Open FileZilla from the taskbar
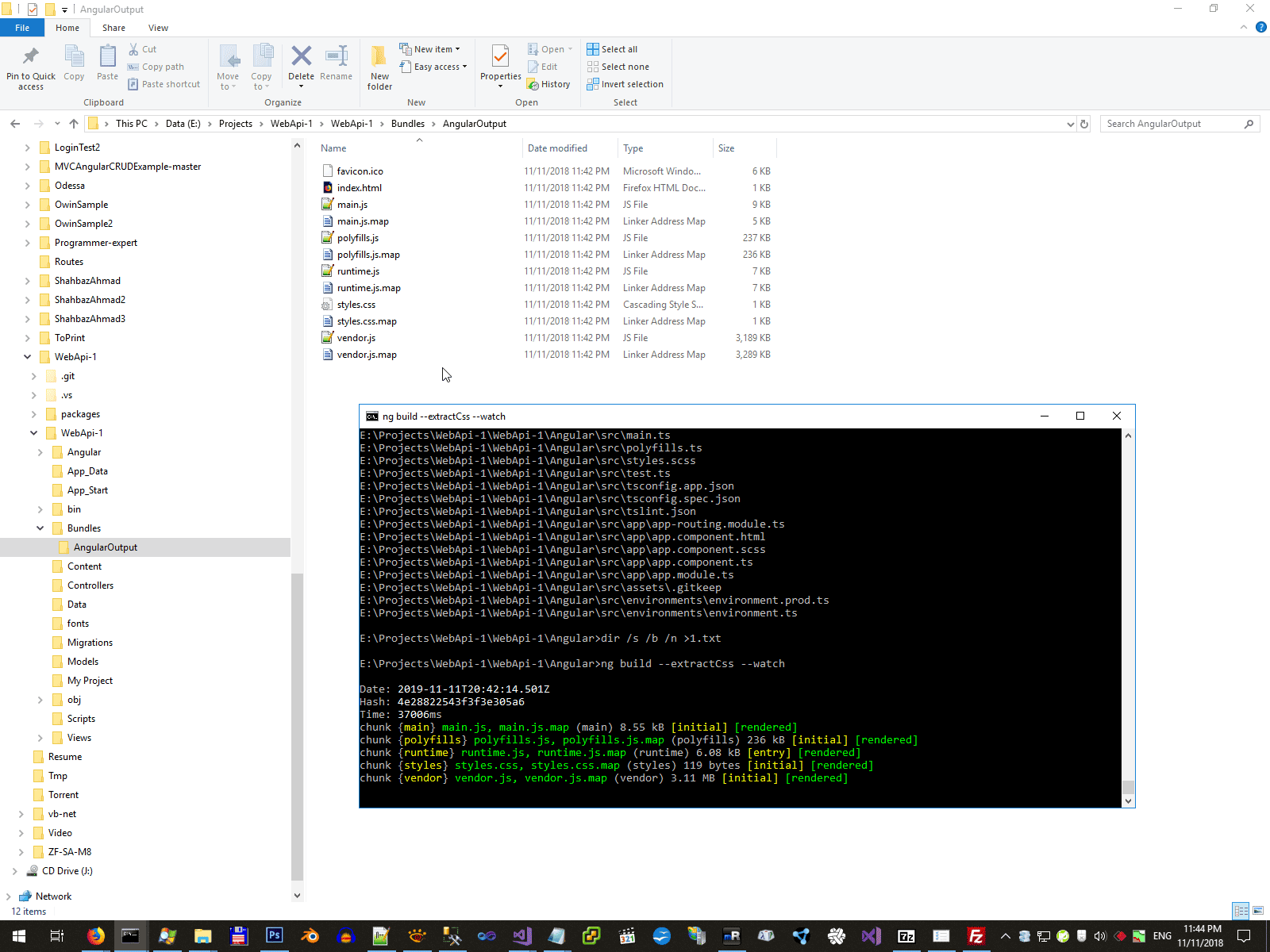Image resolution: width=1270 pixels, height=952 pixels. point(976,936)
